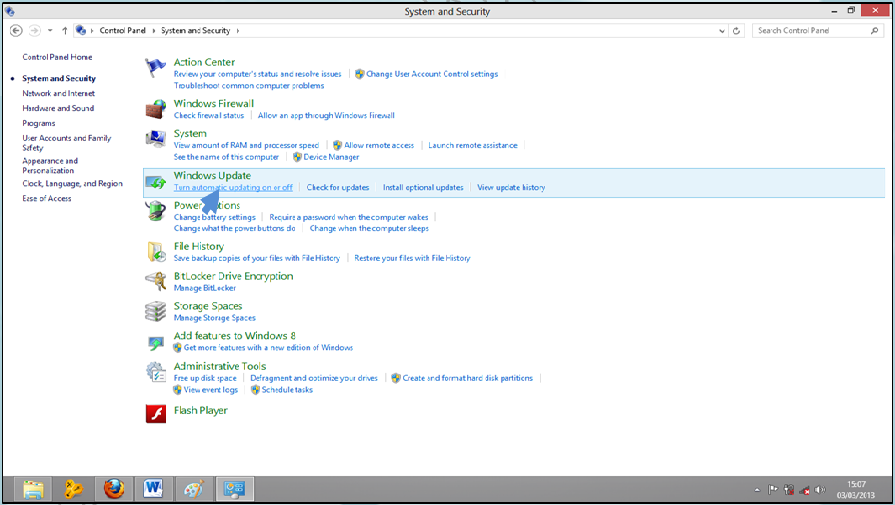Image resolution: width=895 pixels, height=505 pixels.
Task: Go up one level with Up arrow
Action: pyautogui.click(x=64, y=31)
